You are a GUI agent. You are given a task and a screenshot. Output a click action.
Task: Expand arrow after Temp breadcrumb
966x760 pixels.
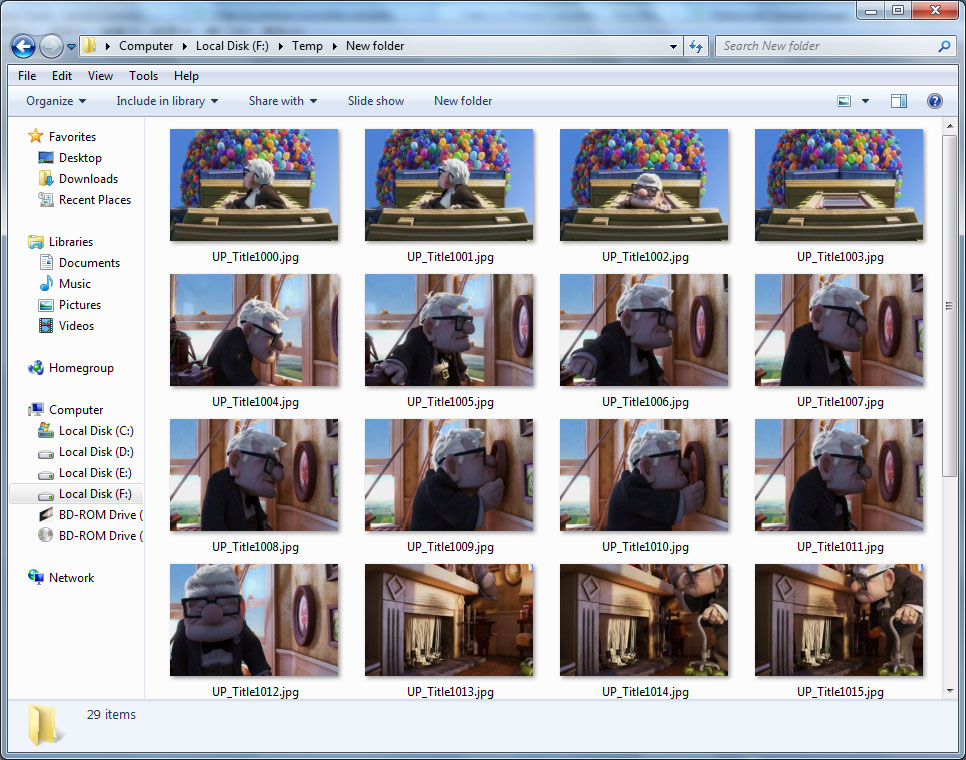coord(335,46)
